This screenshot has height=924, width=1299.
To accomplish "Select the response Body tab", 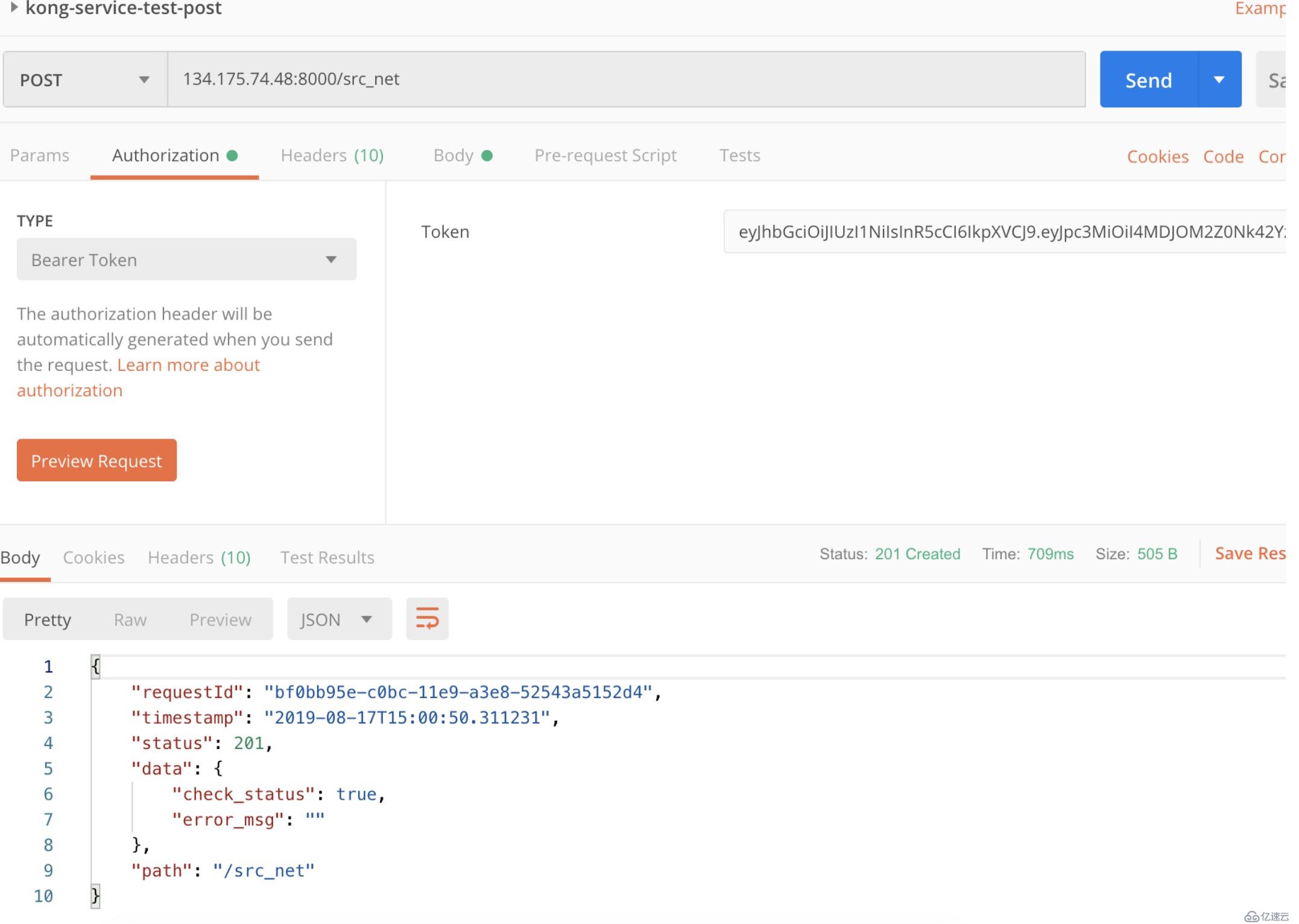I will (x=20, y=557).
